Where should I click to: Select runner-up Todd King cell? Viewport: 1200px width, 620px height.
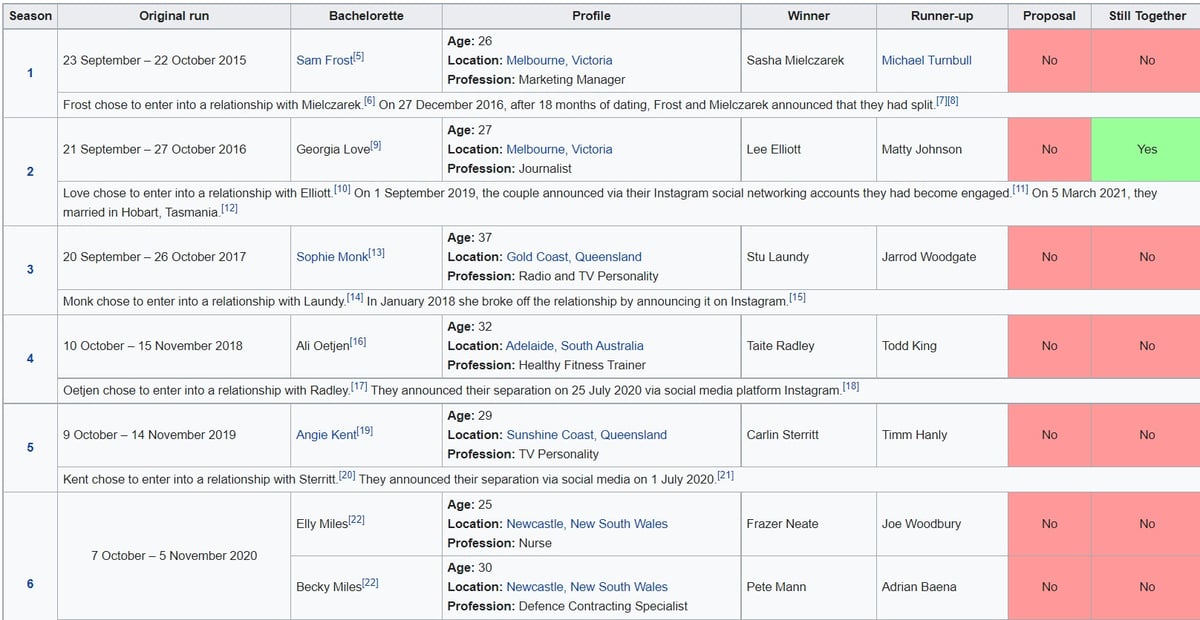(942, 346)
